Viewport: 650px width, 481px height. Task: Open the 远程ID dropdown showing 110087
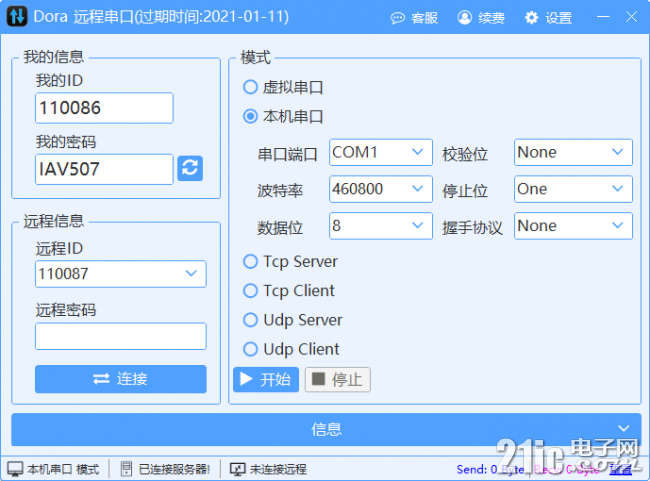click(x=121, y=274)
